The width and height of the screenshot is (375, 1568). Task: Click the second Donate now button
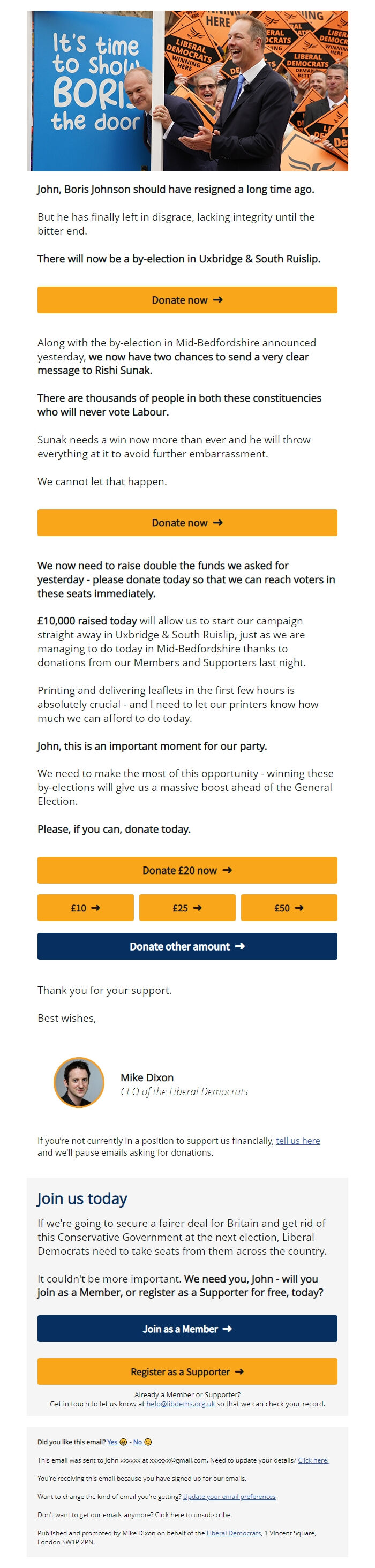click(x=187, y=522)
